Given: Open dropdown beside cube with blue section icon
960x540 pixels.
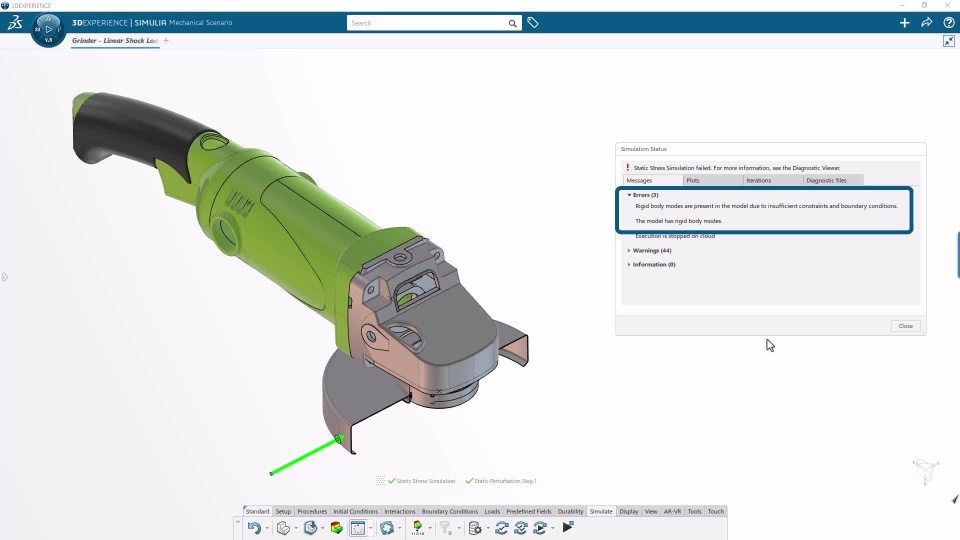Looking at the screenshot, I should coord(322,528).
